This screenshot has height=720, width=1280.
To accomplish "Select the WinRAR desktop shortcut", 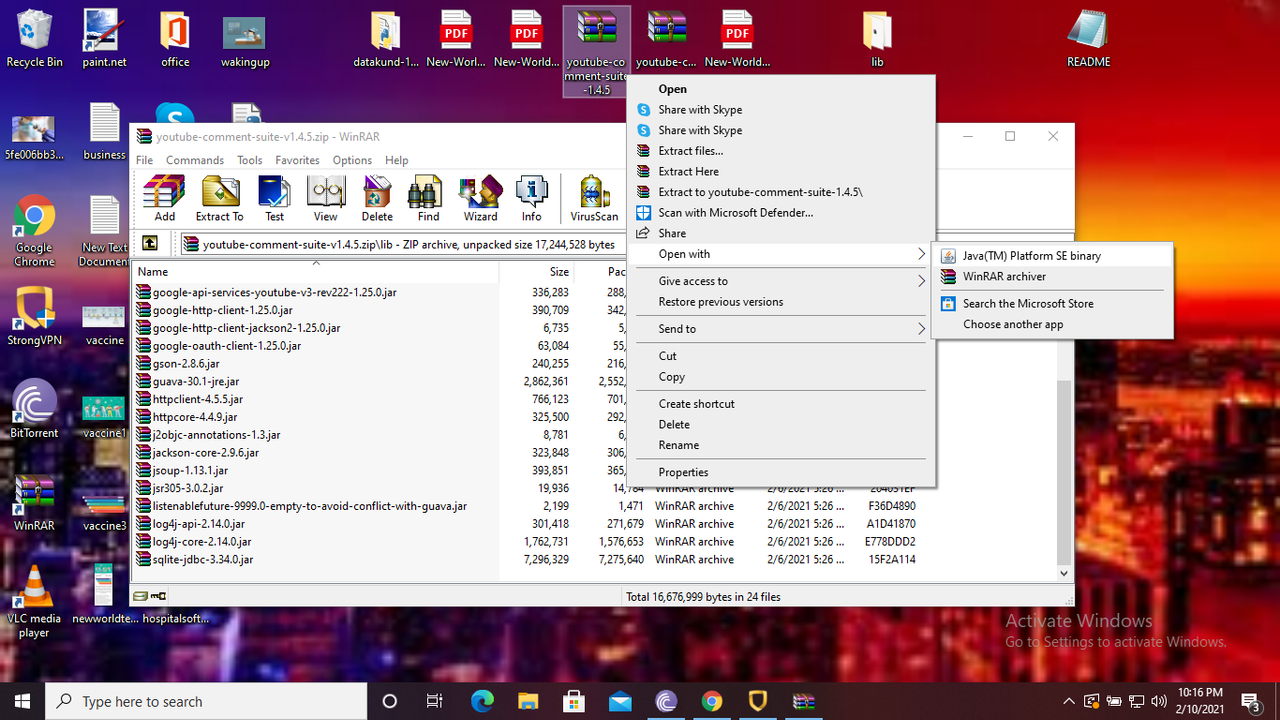I will tap(34, 502).
